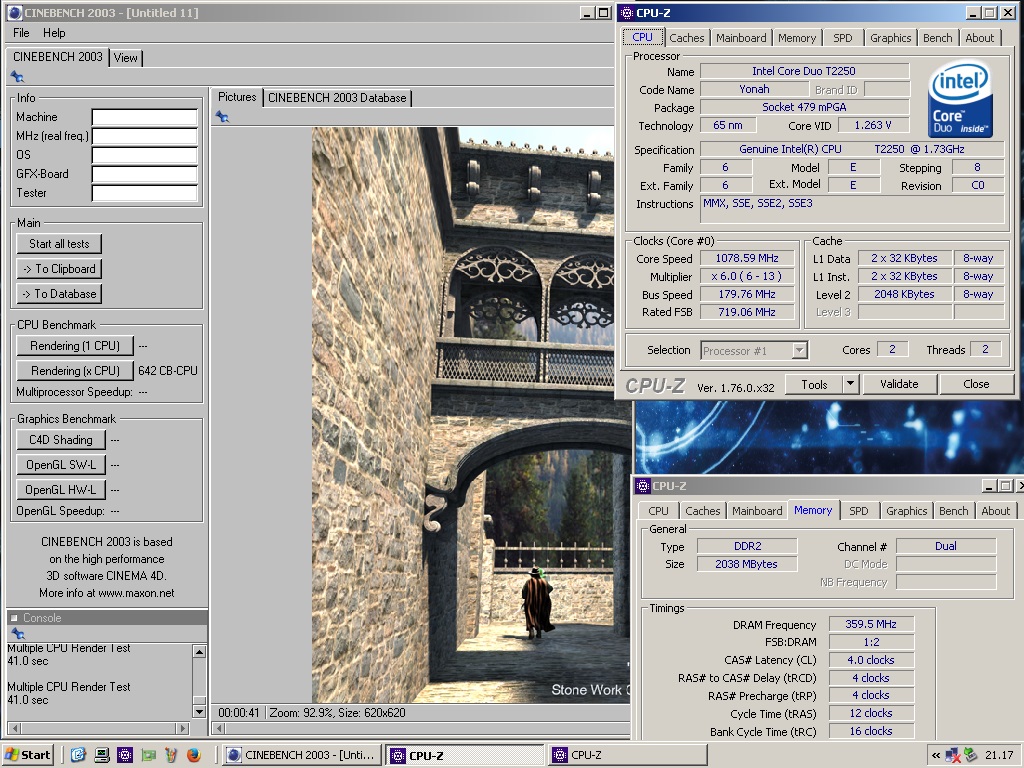The image size is (1024, 768).
Task: Open Bench tab in upper CPU-Z window
Action: coord(937,38)
